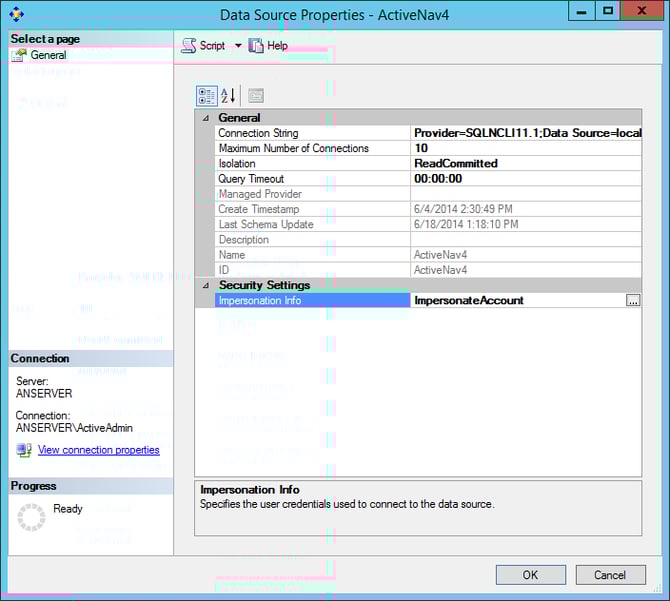Click the 6/18/2014 1:18:10 PM value
The image size is (670, 601).
466,224
